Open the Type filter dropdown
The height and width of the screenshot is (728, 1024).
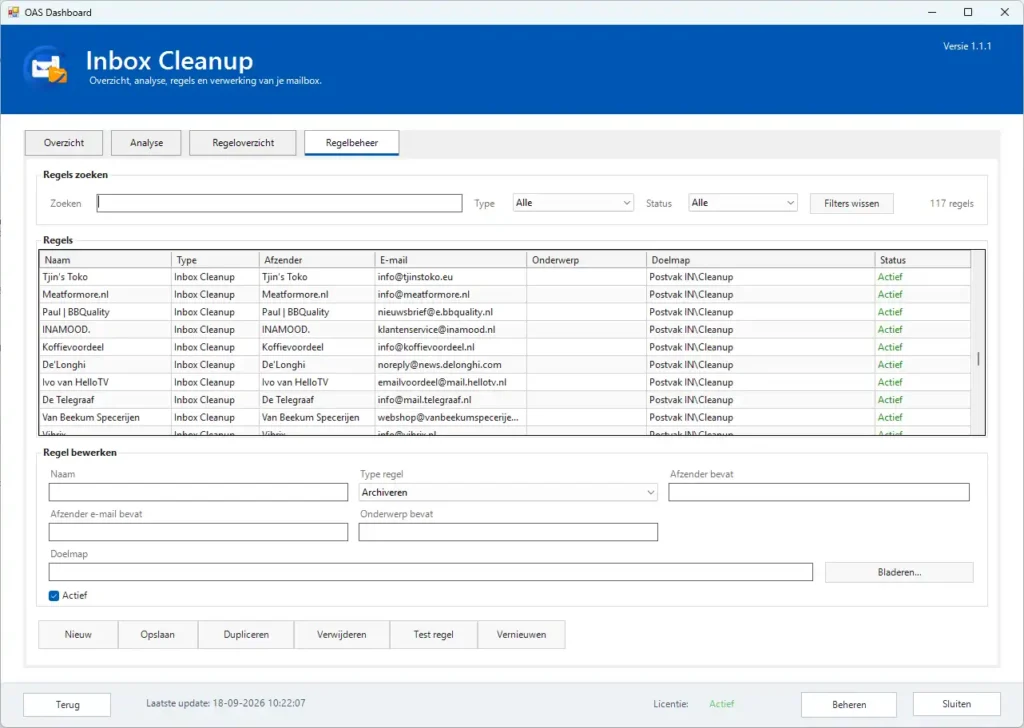tap(573, 203)
